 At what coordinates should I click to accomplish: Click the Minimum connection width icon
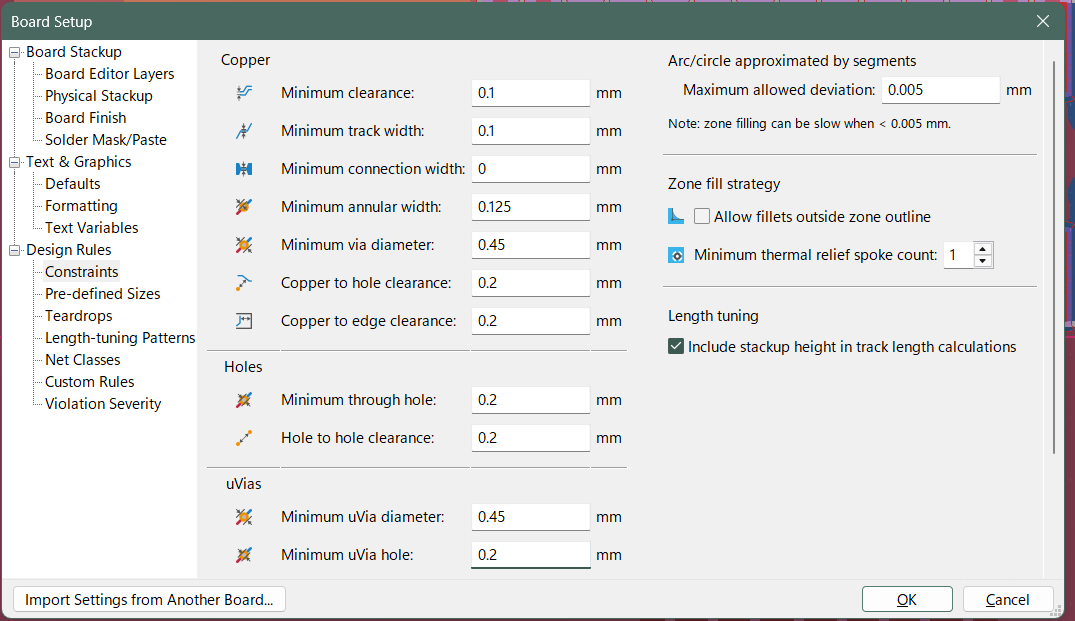pos(243,169)
